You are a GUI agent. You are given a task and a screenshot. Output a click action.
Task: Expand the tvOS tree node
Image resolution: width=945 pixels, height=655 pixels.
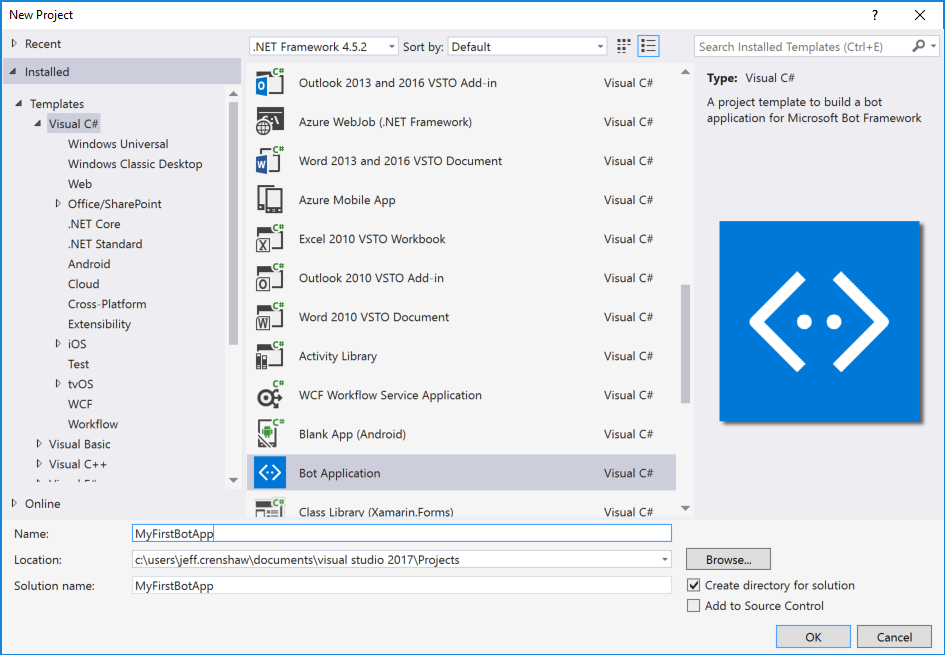click(x=58, y=384)
